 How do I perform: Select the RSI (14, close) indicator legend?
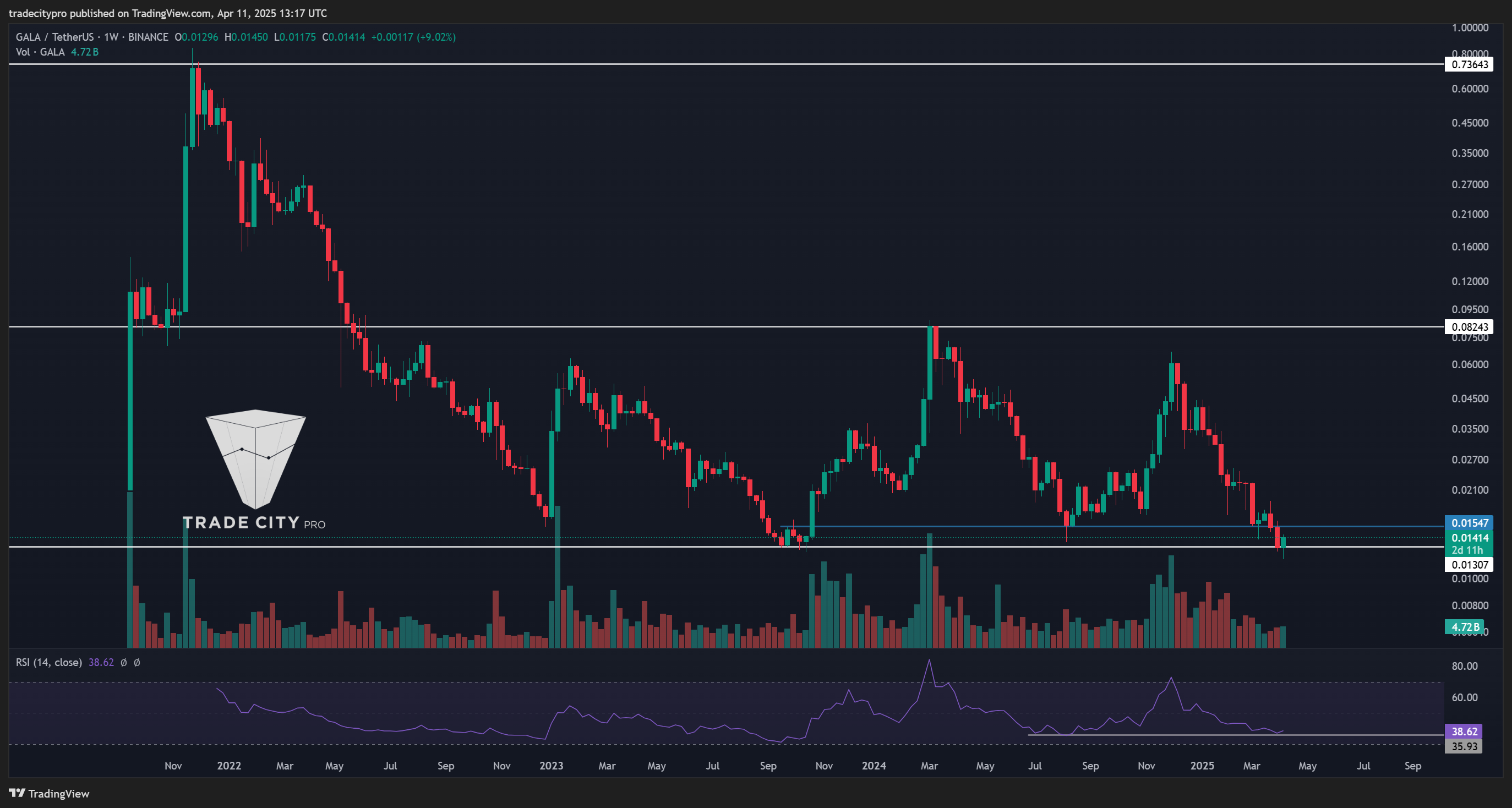(x=49, y=663)
